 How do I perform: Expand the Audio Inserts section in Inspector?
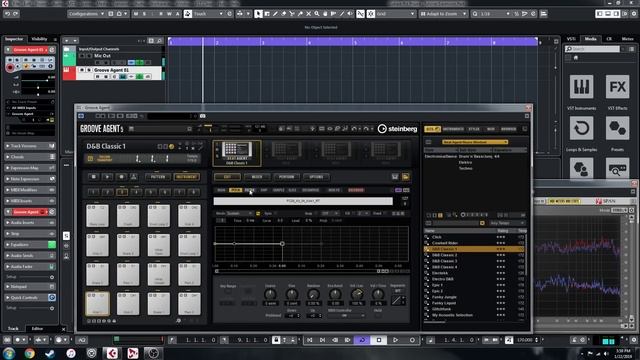(x=30, y=222)
